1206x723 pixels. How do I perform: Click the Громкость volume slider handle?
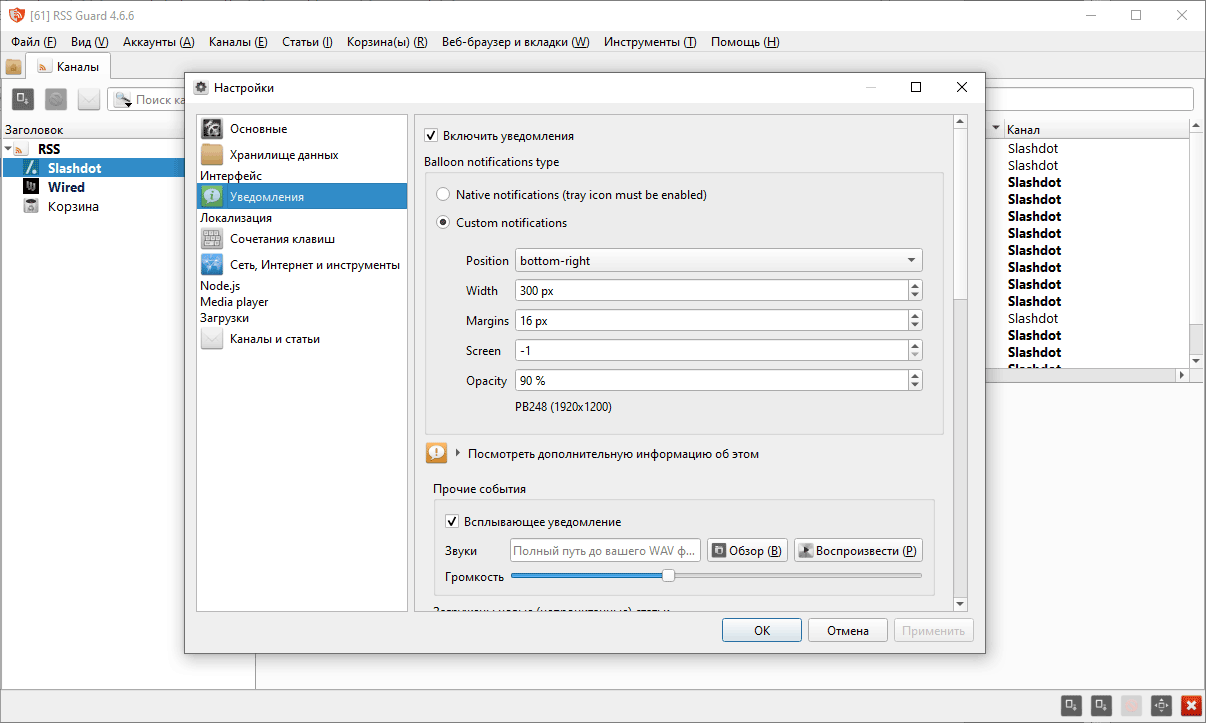pyautogui.click(x=668, y=575)
